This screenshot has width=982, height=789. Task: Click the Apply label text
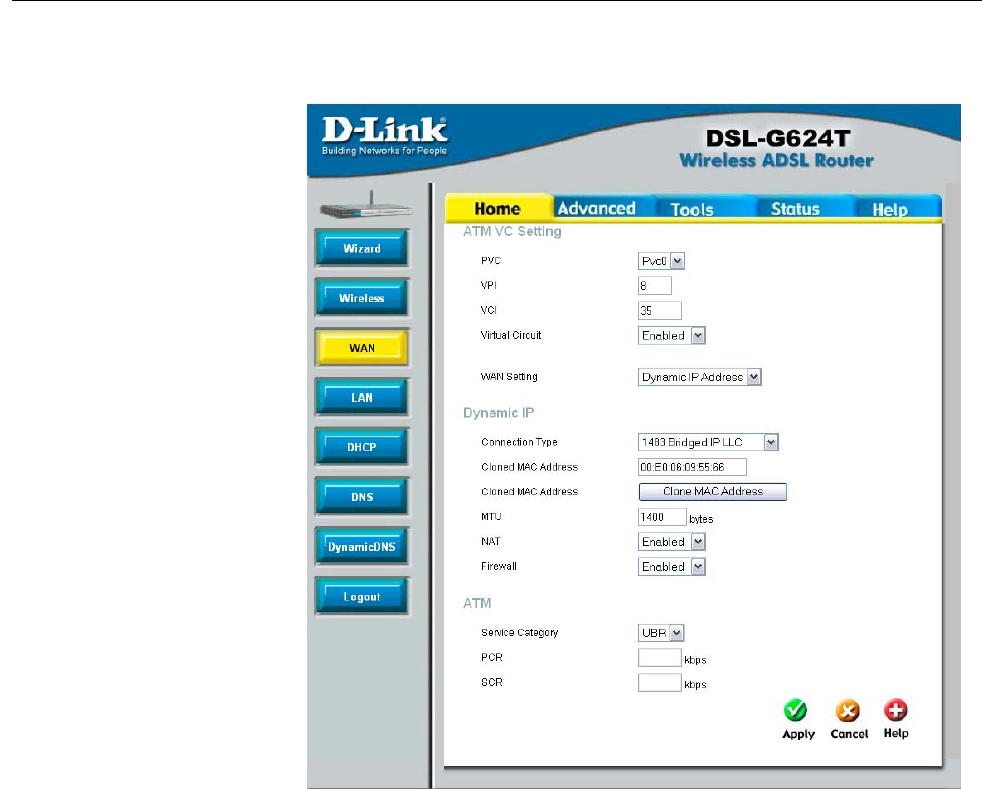(798, 734)
